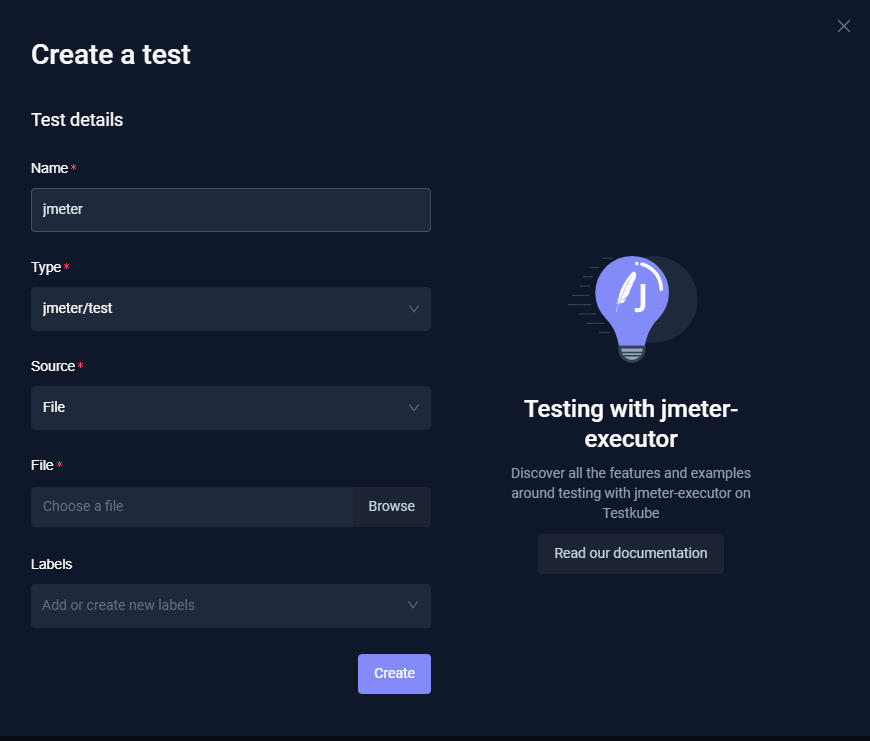The height and width of the screenshot is (741, 870).
Task: Submit with the Create button
Action: tap(394, 674)
